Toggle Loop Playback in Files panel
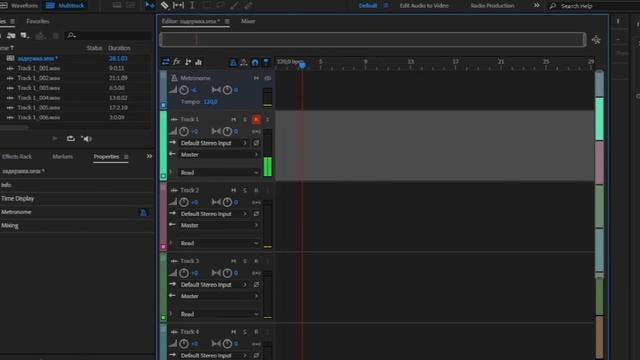 pyautogui.click(x=71, y=139)
